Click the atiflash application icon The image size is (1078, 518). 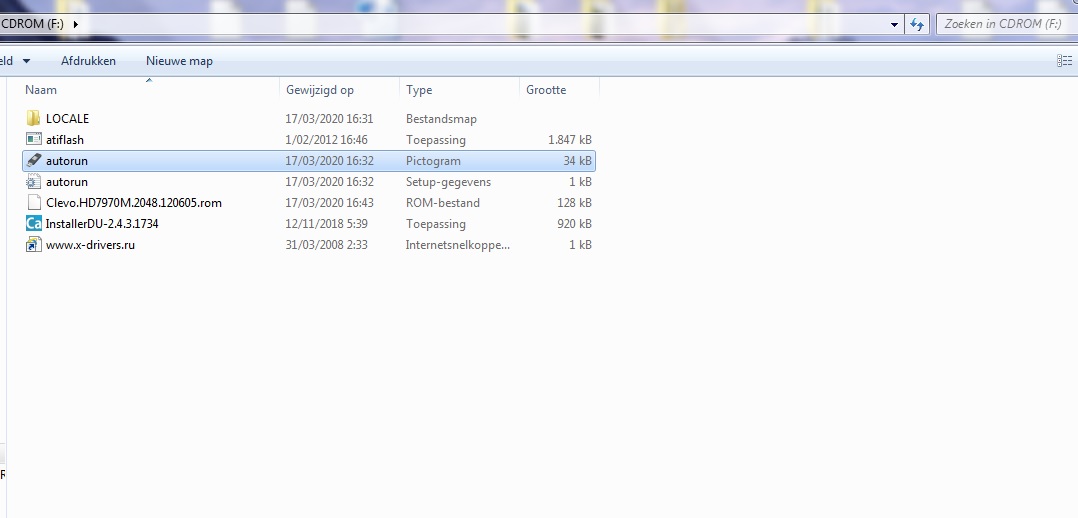(x=34, y=139)
